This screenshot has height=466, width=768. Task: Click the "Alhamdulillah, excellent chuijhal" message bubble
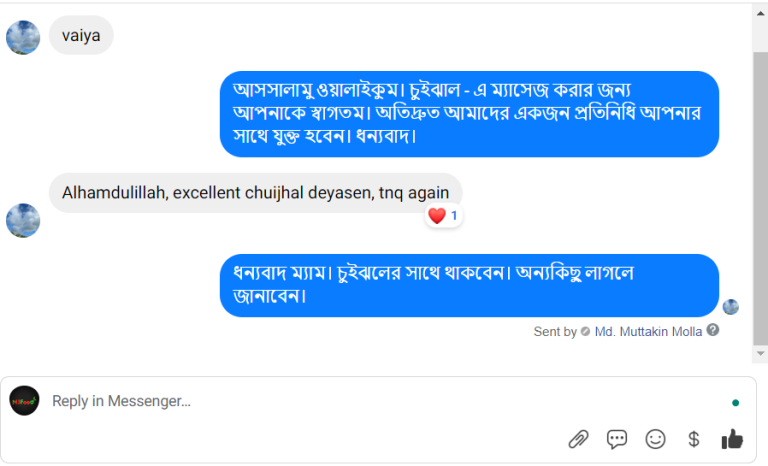pyautogui.click(x=255, y=192)
